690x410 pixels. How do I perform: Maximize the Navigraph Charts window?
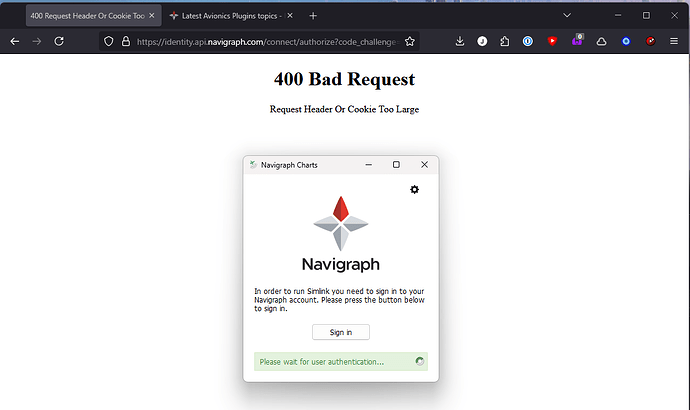[396, 165]
